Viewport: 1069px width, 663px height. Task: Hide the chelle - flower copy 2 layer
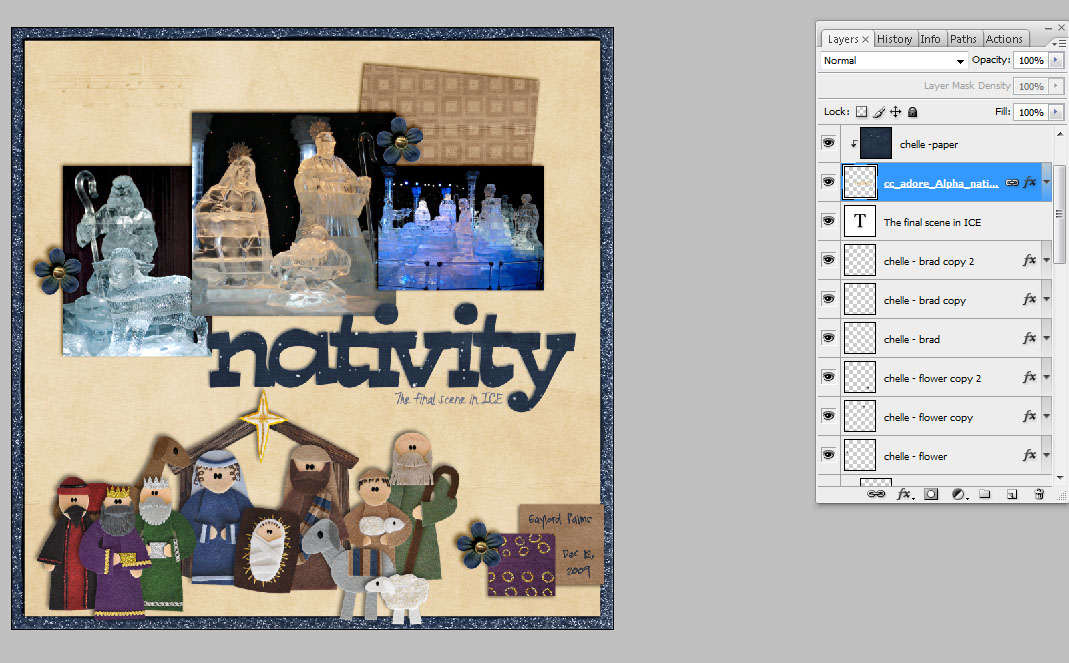click(x=828, y=377)
